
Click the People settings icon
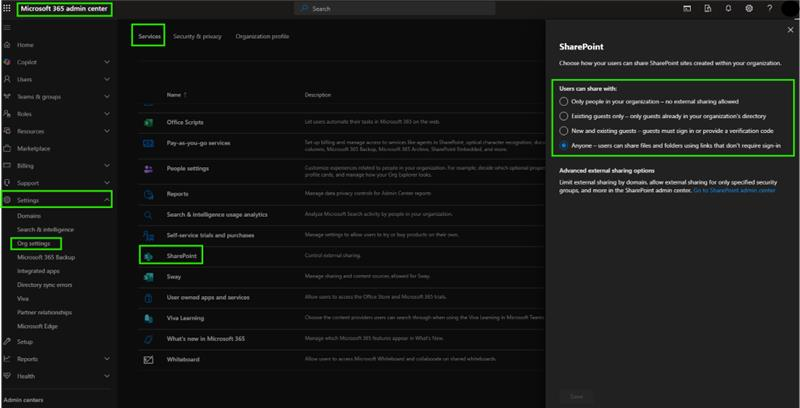148,169
